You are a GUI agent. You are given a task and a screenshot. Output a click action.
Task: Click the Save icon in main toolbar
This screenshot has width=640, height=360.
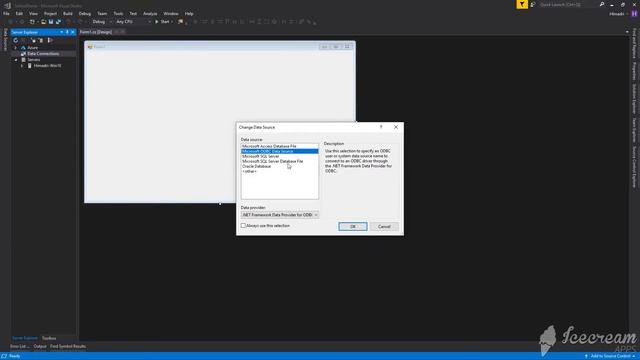coord(51,22)
